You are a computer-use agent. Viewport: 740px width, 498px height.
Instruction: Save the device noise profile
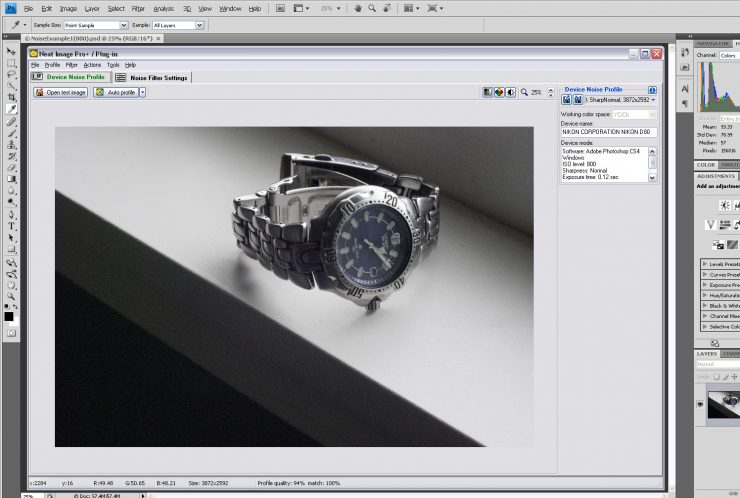tap(577, 100)
